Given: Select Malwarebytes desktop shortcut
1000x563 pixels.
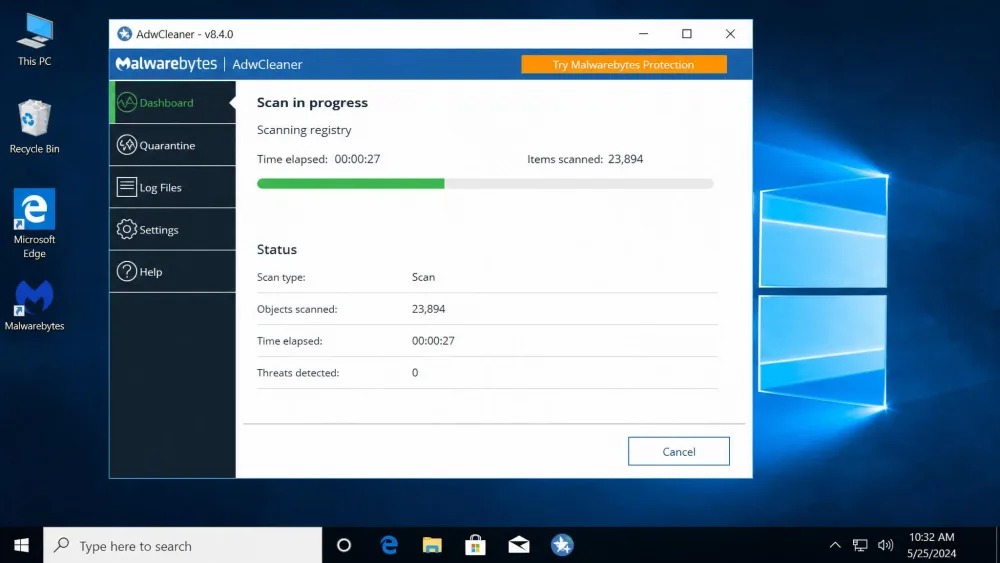Looking at the screenshot, I should click(x=34, y=305).
